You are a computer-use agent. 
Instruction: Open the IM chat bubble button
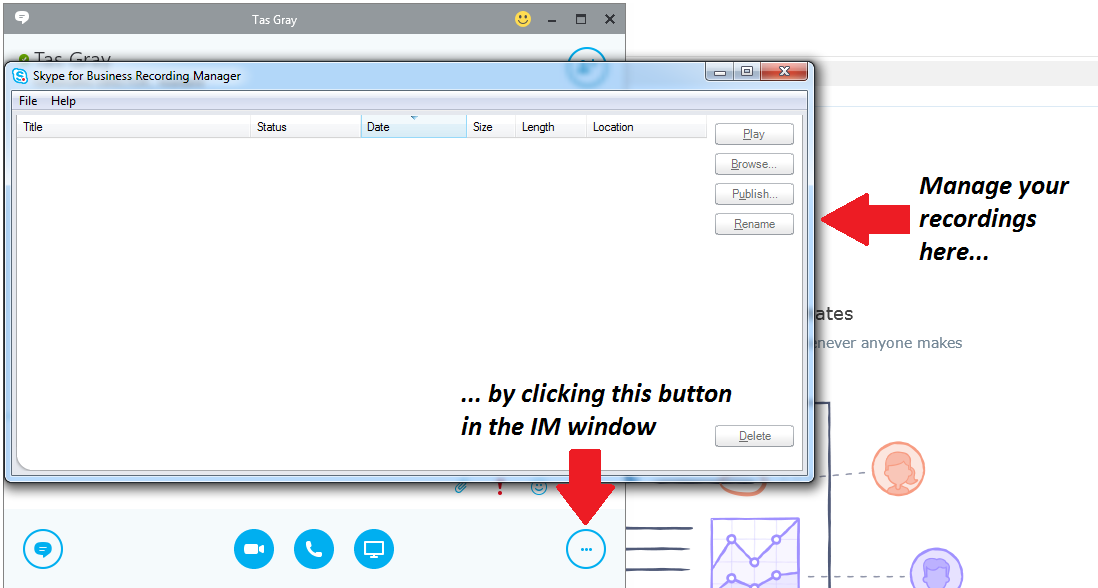[x=43, y=549]
